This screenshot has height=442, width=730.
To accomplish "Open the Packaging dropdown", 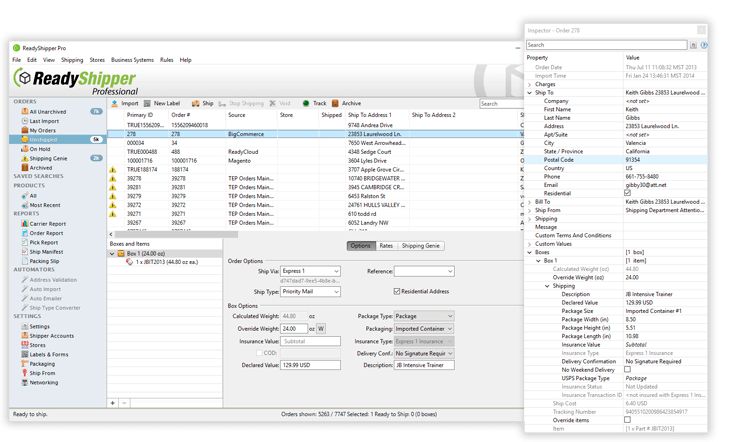I will point(424,329).
